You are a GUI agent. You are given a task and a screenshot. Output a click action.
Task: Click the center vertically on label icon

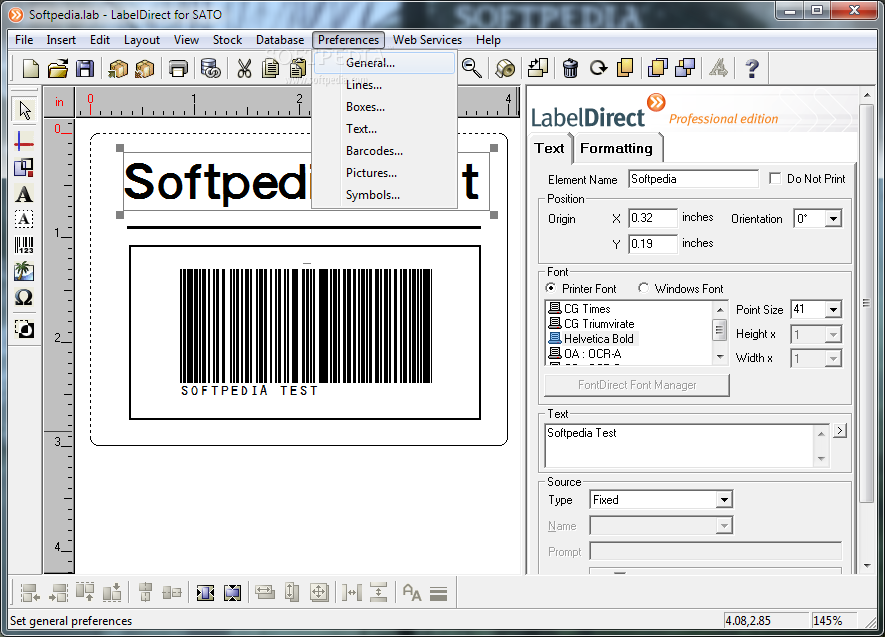pos(232,592)
